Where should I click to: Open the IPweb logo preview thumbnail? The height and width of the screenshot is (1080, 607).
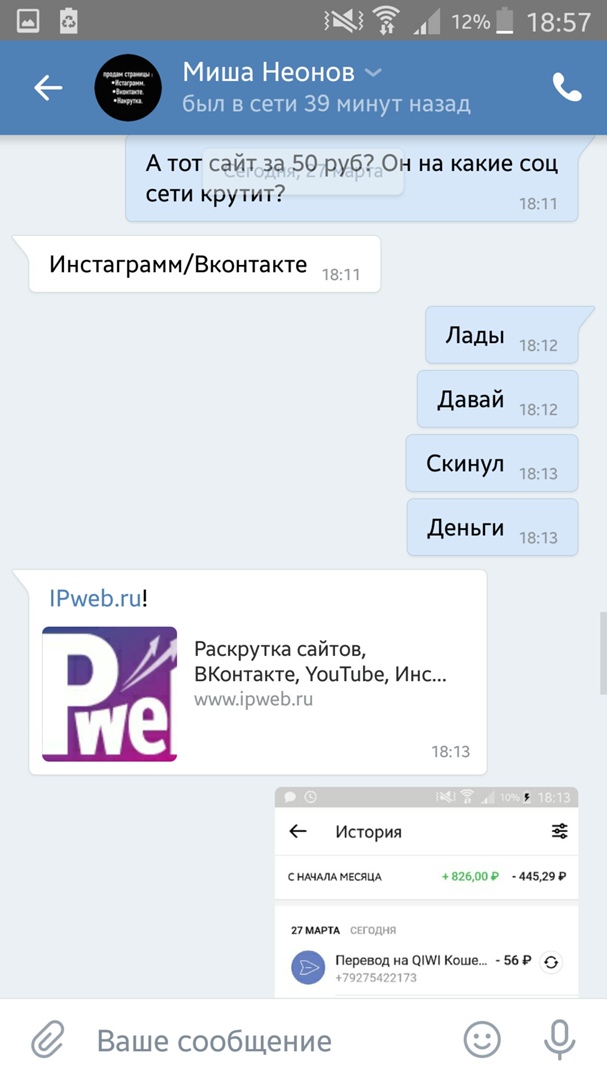(110, 694)
